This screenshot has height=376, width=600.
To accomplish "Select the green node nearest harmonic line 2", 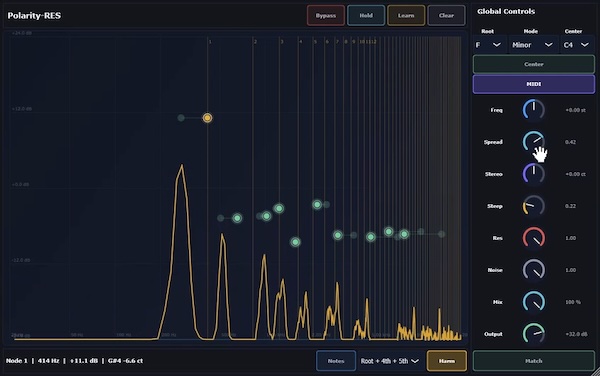I will (x=266, y=216).
